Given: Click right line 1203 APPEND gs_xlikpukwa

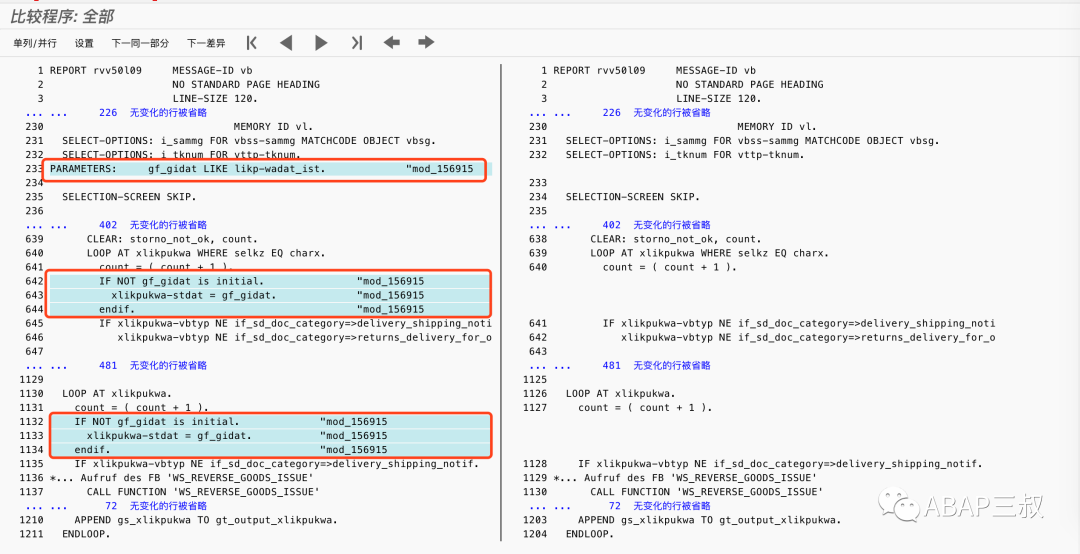Looking at the screenshot, I should (x=709, y=520).
